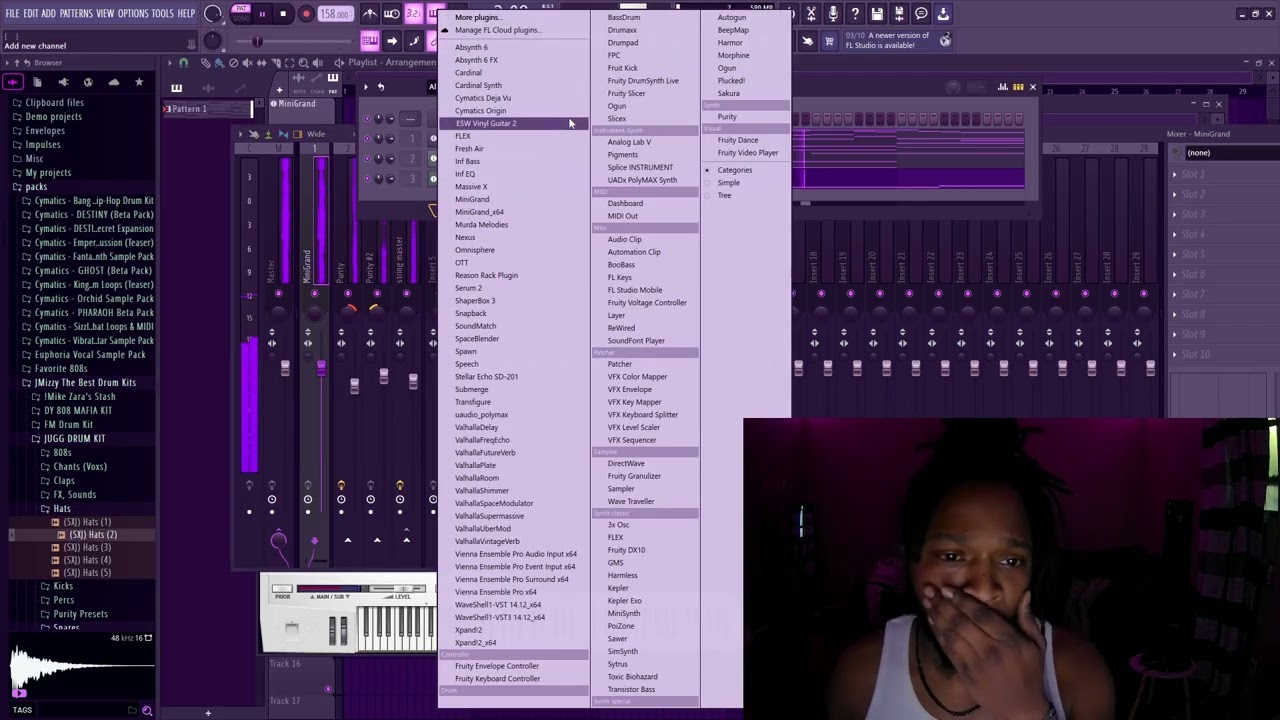Click the question mark help icon
This screenshot has width=1280, height=720.
pos(855,14)
